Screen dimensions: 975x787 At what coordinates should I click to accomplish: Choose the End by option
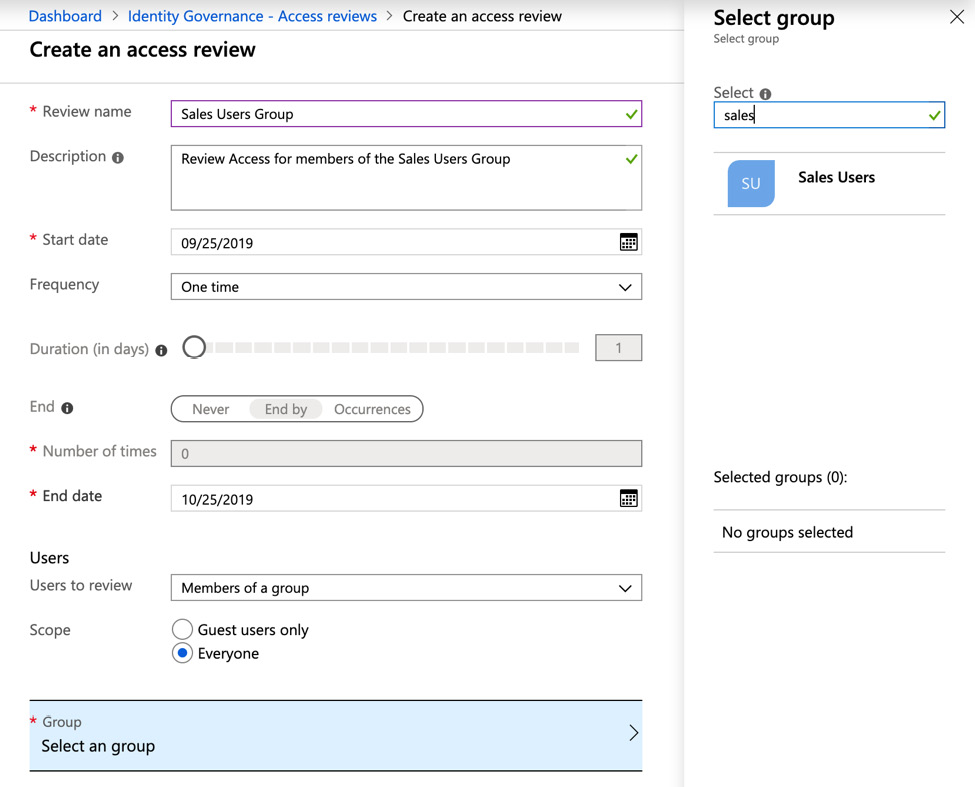(x=285, y=409)
